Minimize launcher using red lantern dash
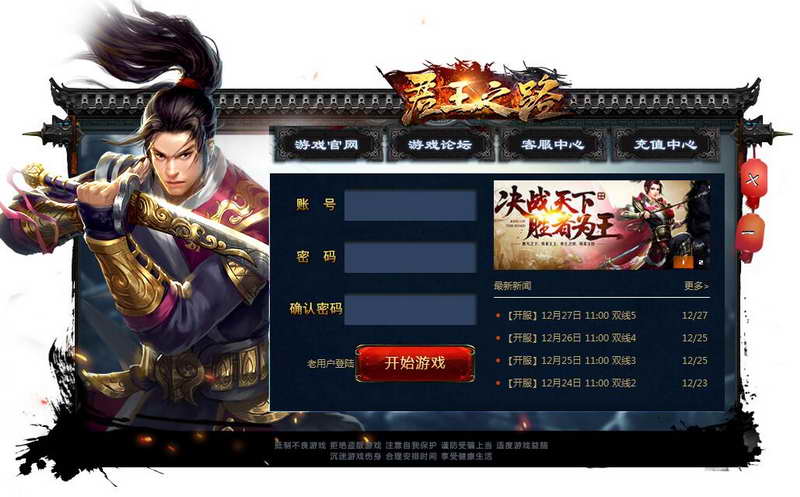Viewport: 800px width, 497px height. pyautogui.click(x=750, y=233)
